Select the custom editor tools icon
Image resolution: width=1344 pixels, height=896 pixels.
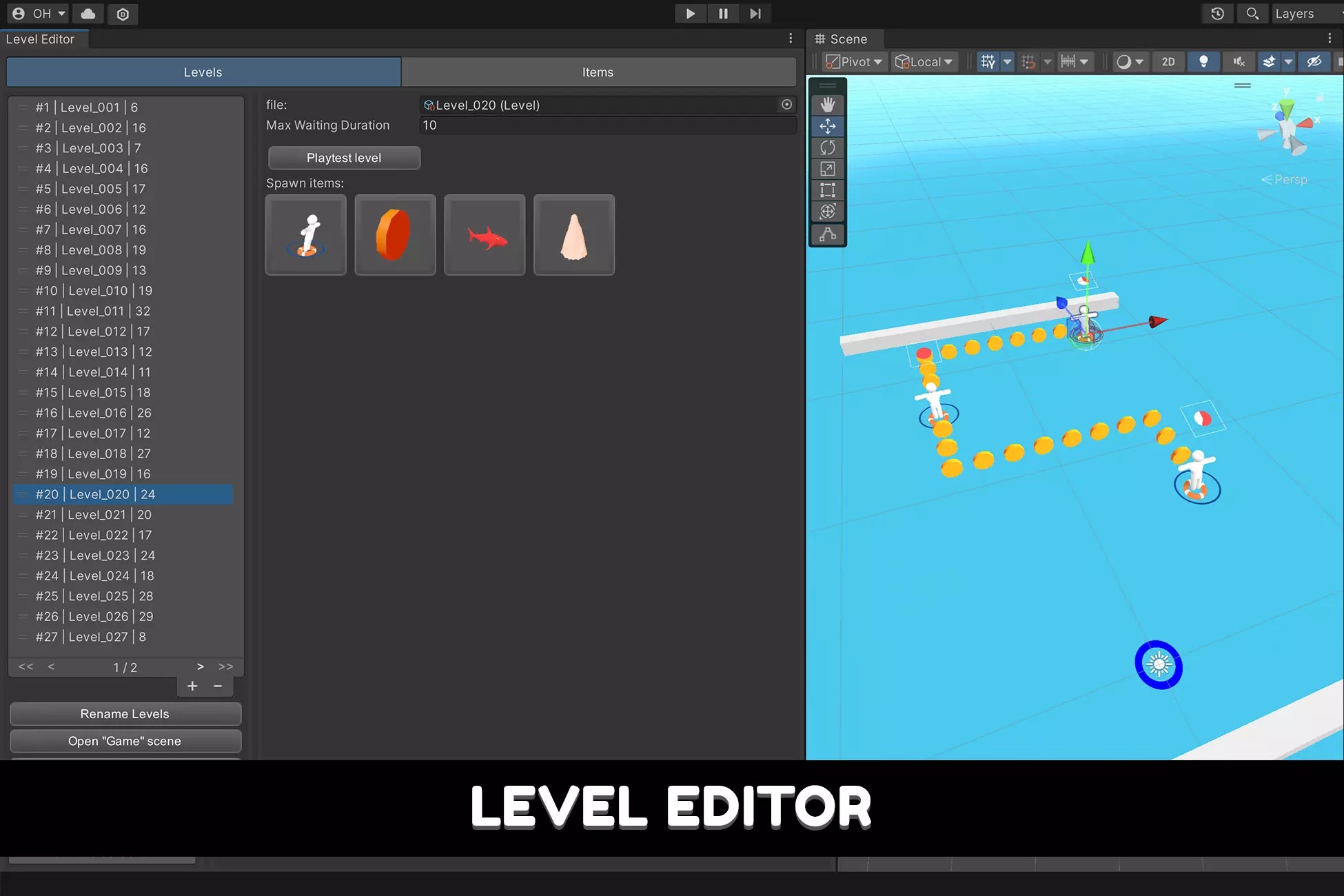click(827, 234)
